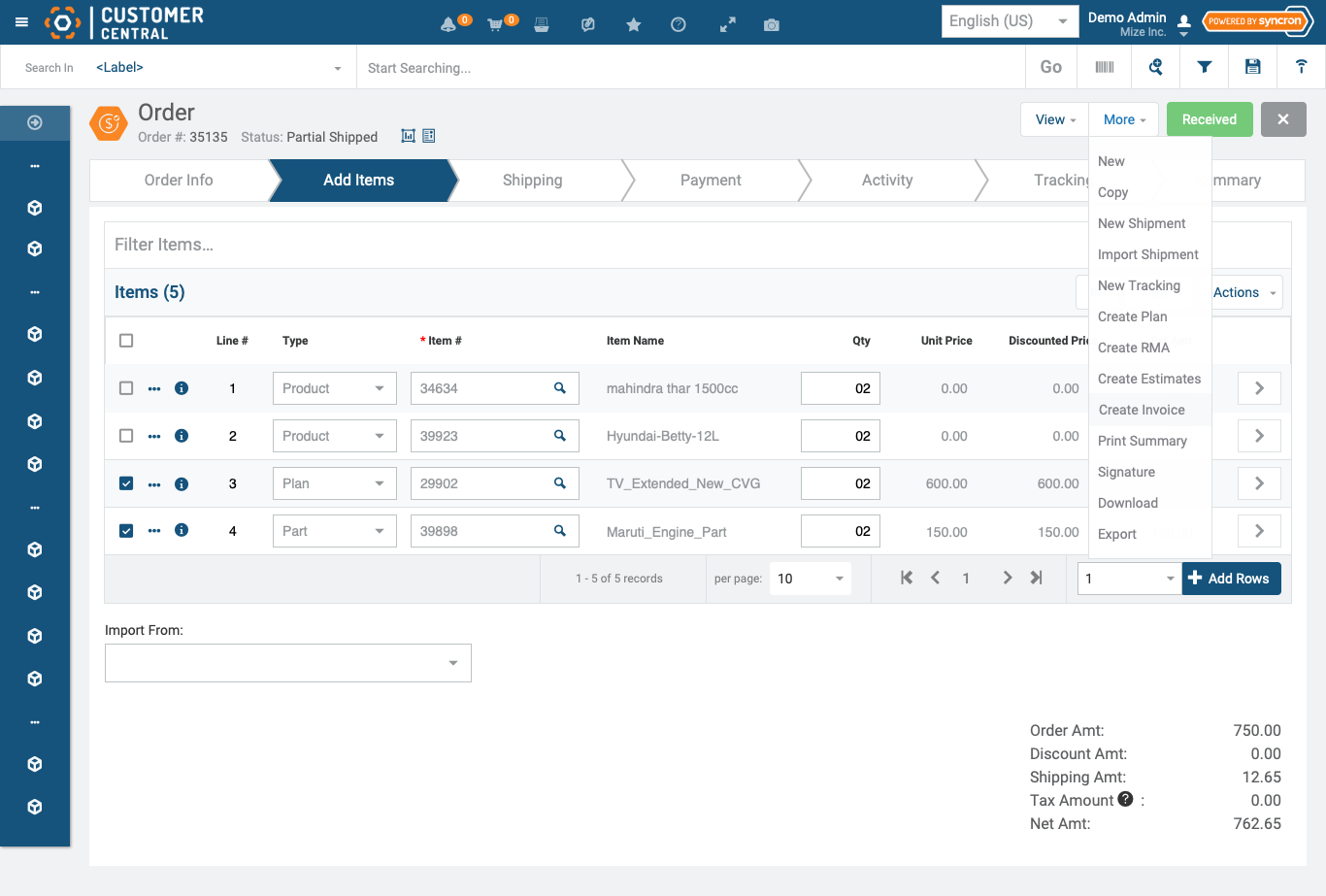1326x896 pixels.
Task: Open the Tax Amount help tooltip
Action: point(1125,799)
